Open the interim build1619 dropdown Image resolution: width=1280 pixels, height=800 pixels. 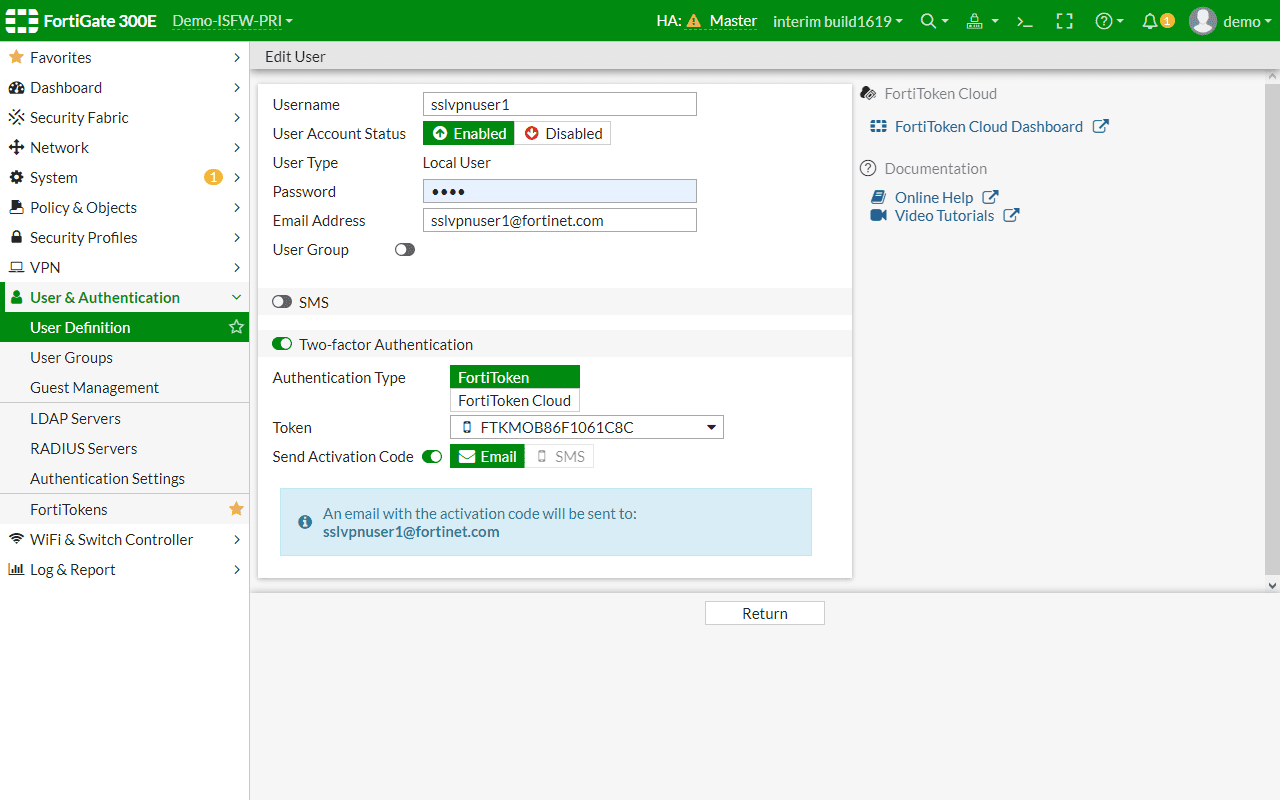point(838,21)
